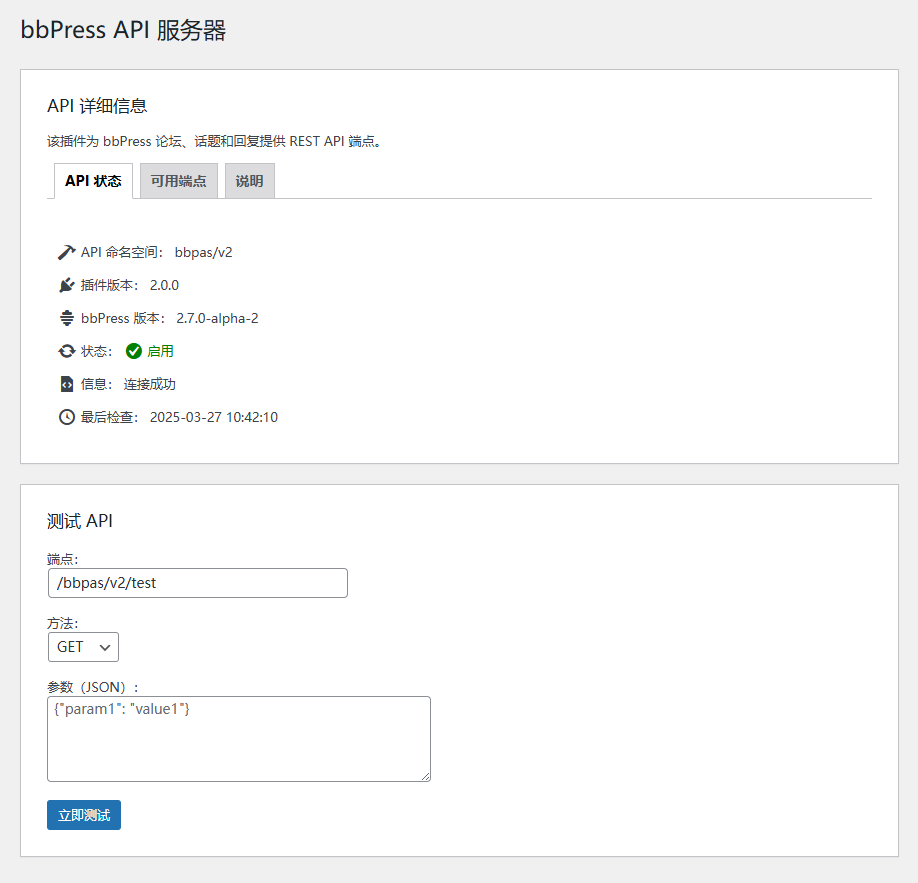Click the textarea resize handle corner

(x=425, y=776)
